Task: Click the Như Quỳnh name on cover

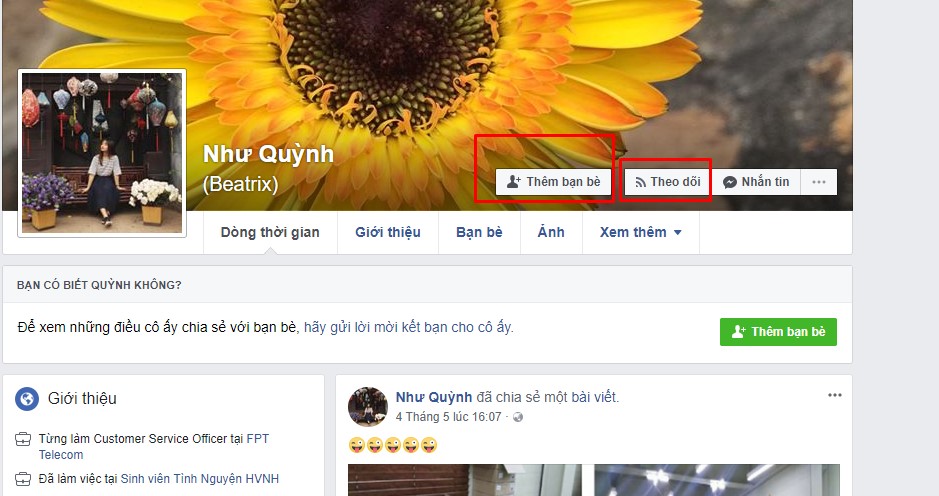Action: pyautogui.click(x=268, y=154)
